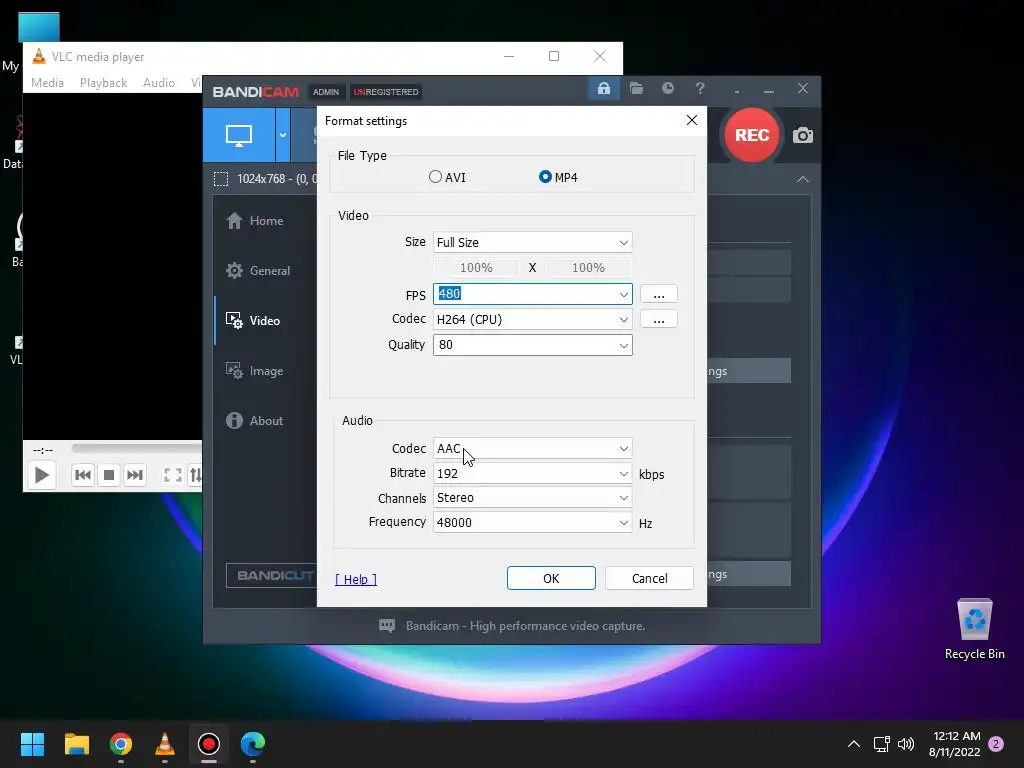
Task: Click the Bandicam taskbar icon
Action: click(x=209, y=744)
